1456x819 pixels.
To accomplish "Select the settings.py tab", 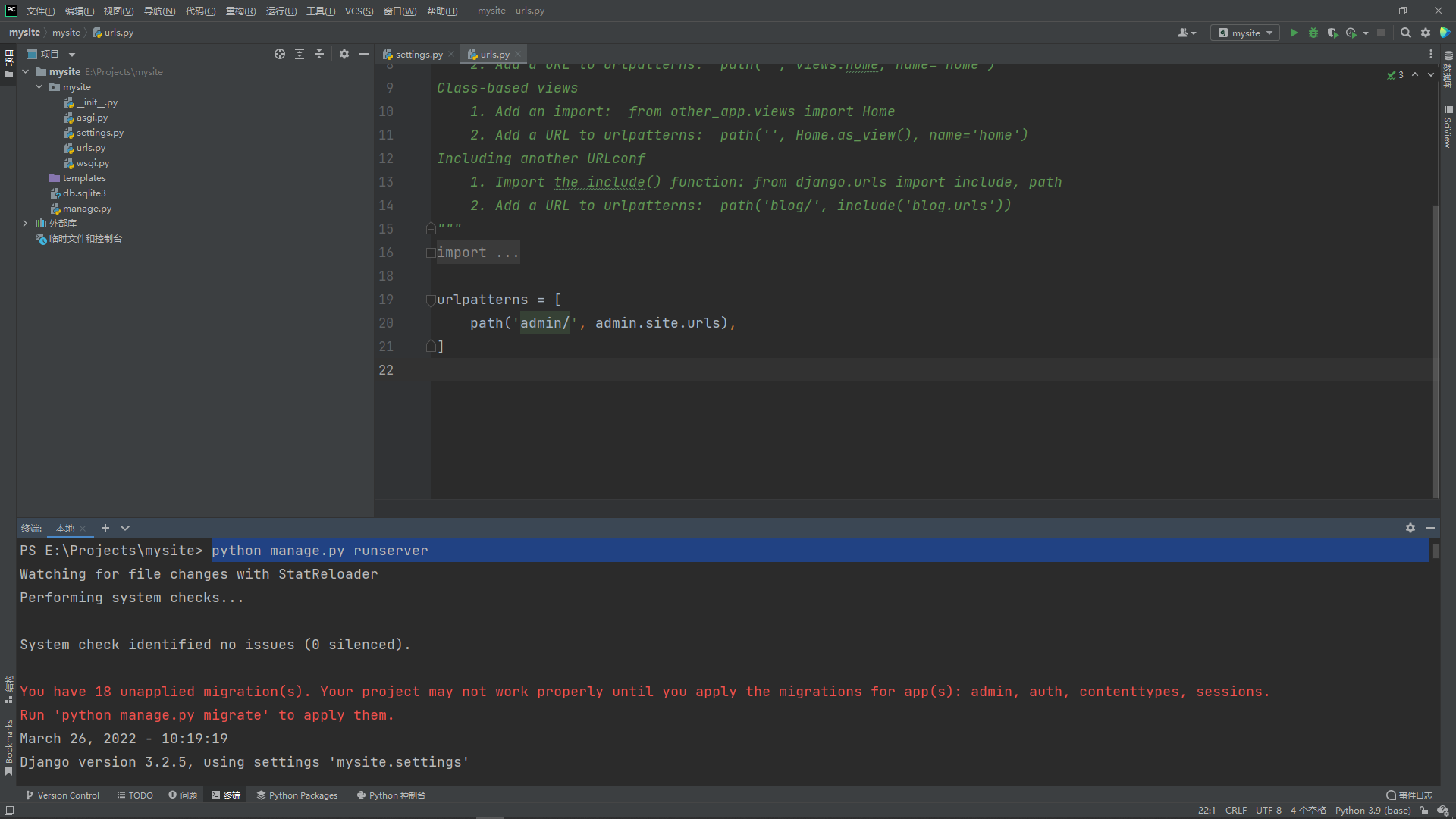I will [x=415, y=54].
